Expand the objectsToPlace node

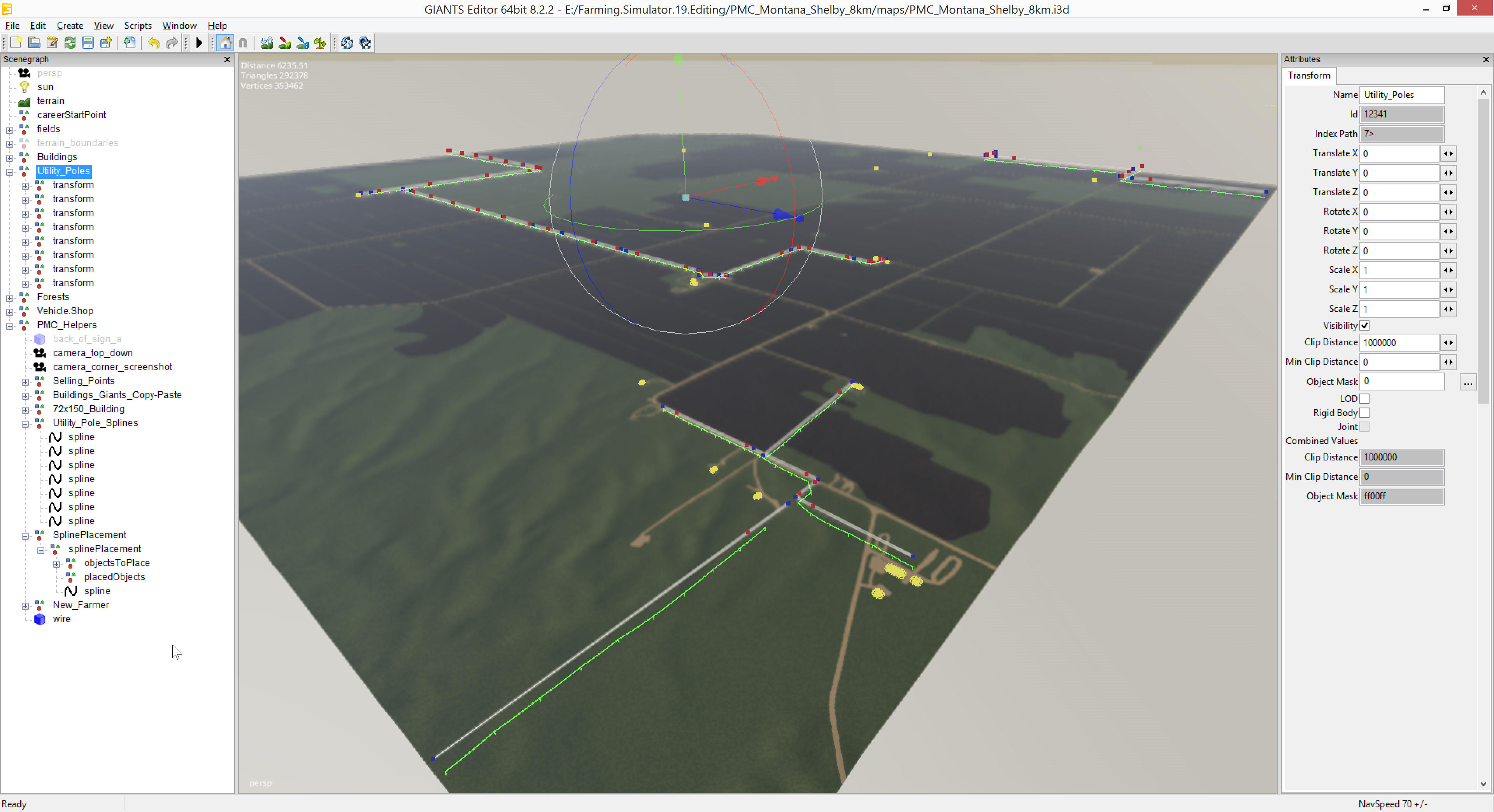57,564
